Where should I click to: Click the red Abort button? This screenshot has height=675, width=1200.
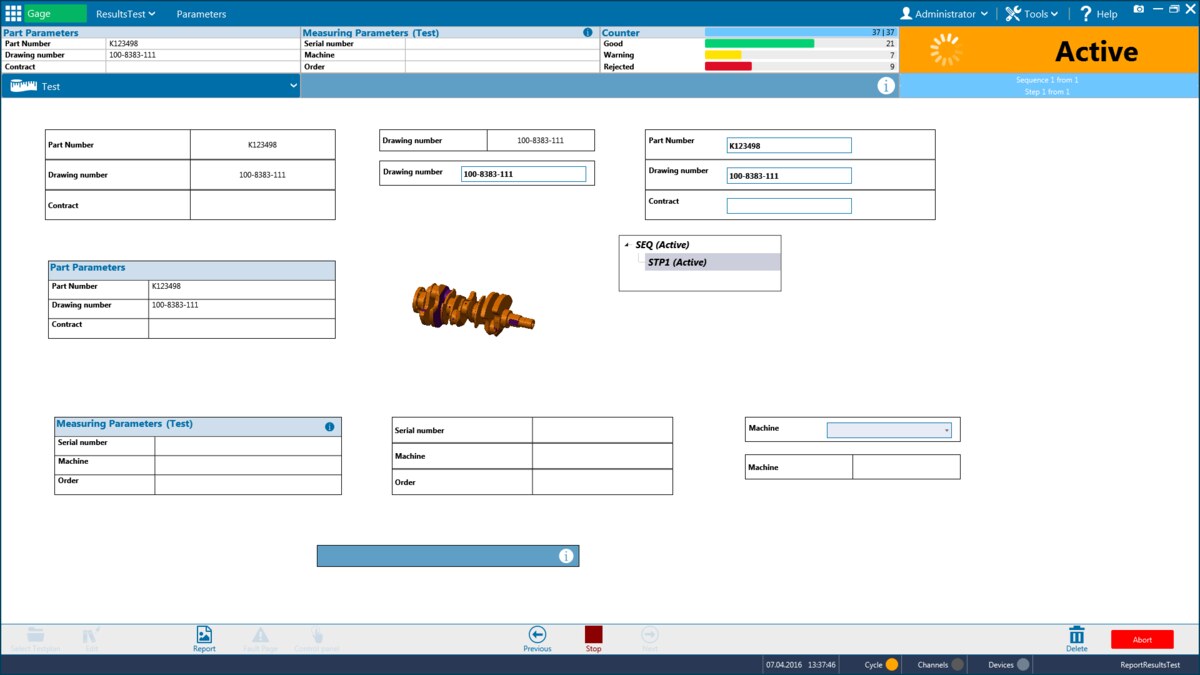click(1142, 638)
